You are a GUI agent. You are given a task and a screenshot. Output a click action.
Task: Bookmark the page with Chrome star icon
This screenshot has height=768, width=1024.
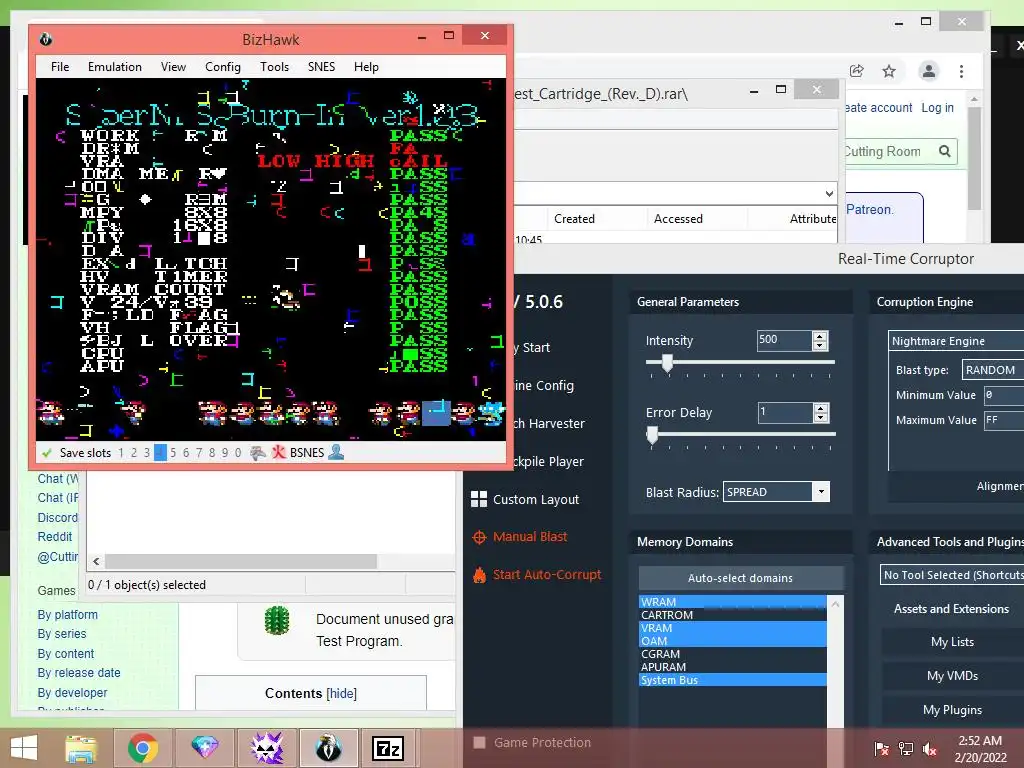pyautogui.click(x=889, y=71)
